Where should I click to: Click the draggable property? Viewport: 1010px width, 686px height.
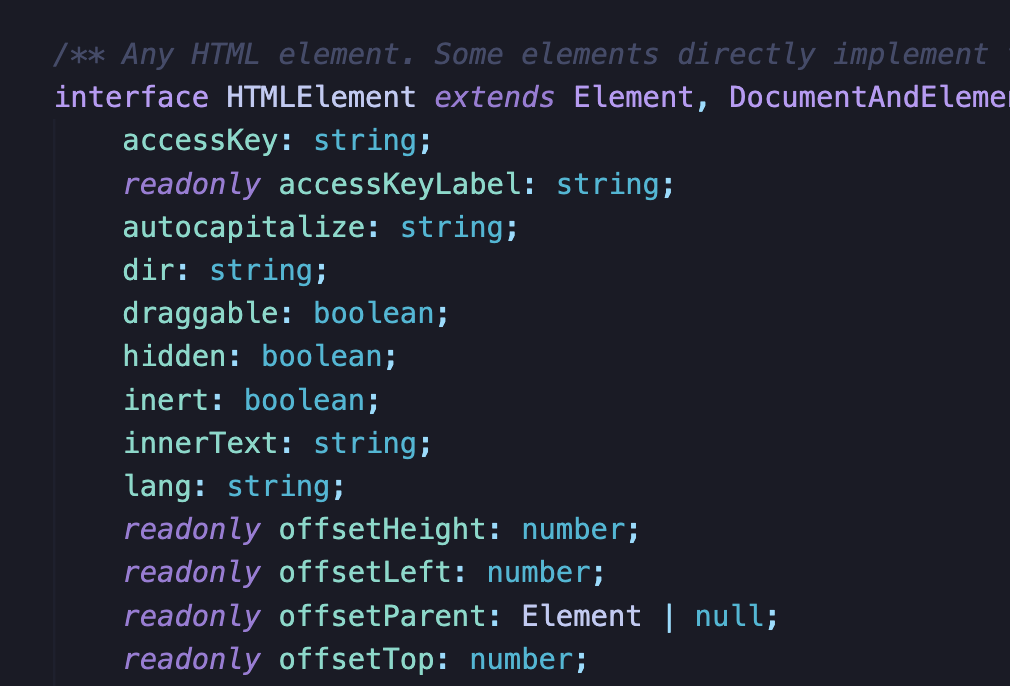point(200,313)
